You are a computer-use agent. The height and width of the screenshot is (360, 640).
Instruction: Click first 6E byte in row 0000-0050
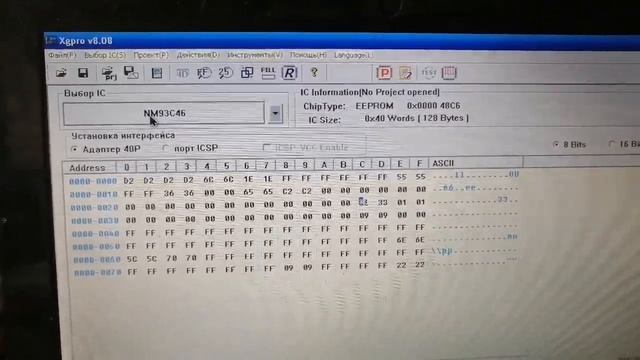(401, 240)
